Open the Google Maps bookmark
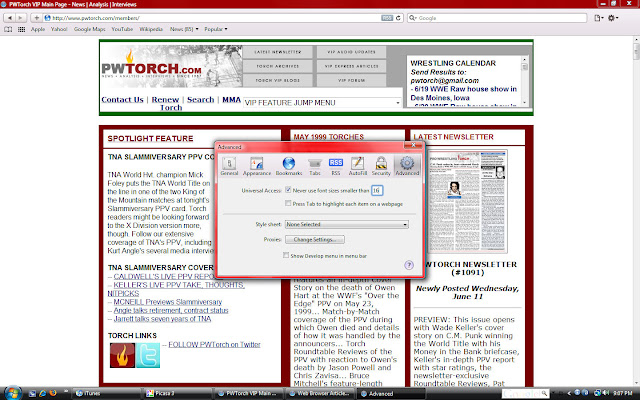The height and width of the screenshot is (400, 640). click(89, 29)
